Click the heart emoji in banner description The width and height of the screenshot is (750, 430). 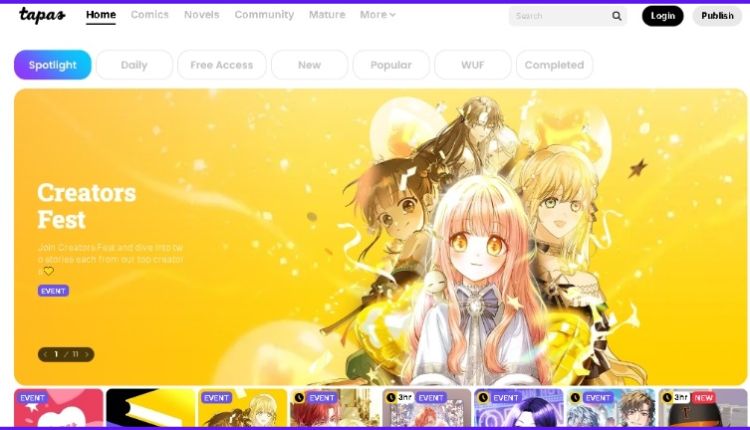coord(49,271)
